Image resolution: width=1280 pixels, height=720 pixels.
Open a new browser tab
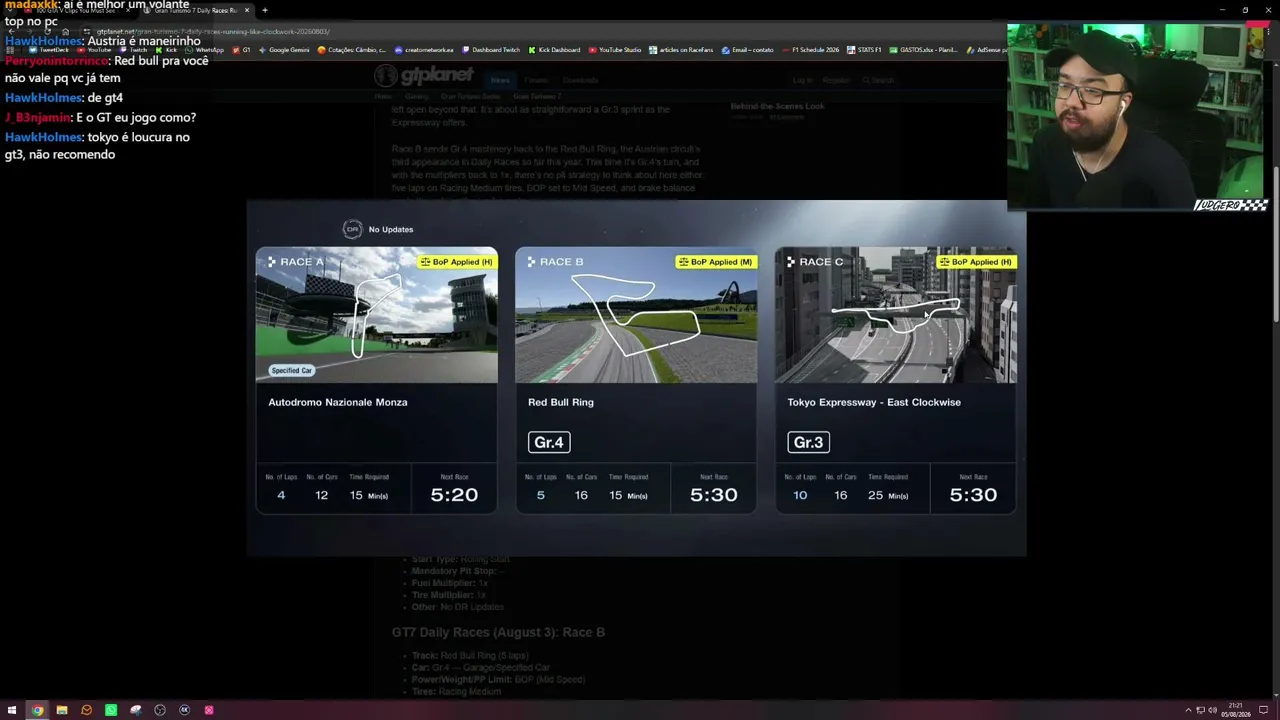(265, 10)
